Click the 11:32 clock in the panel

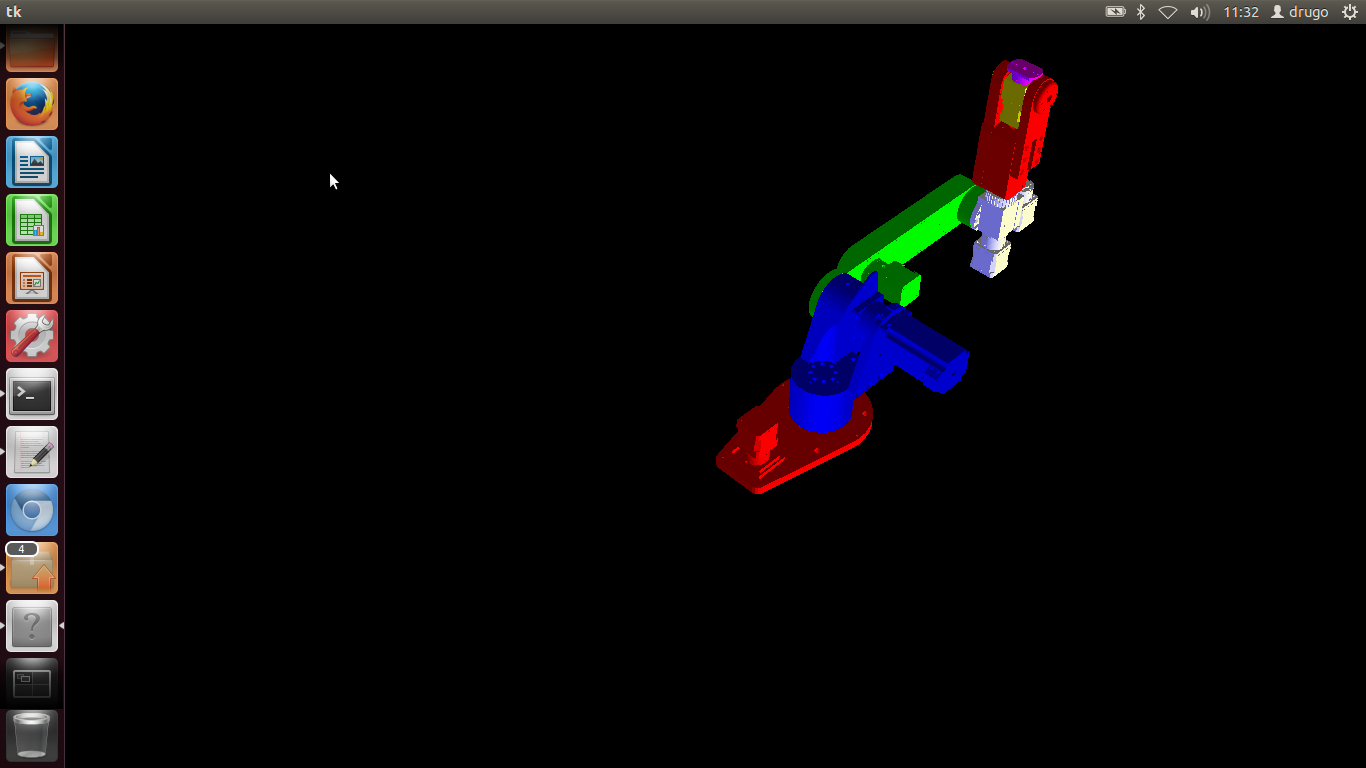coord(1241,12)
